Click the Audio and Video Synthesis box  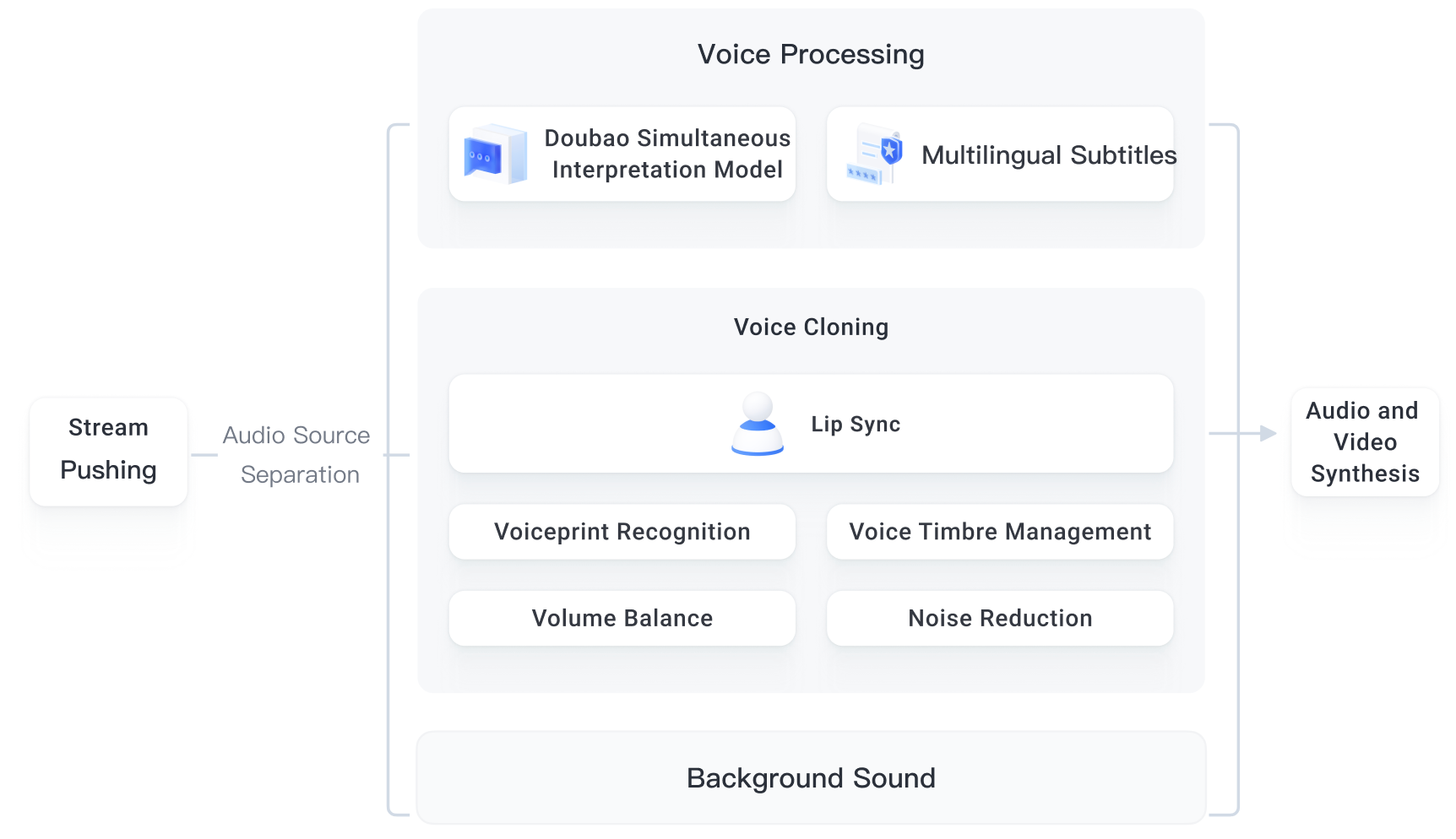click(1365, 442)
